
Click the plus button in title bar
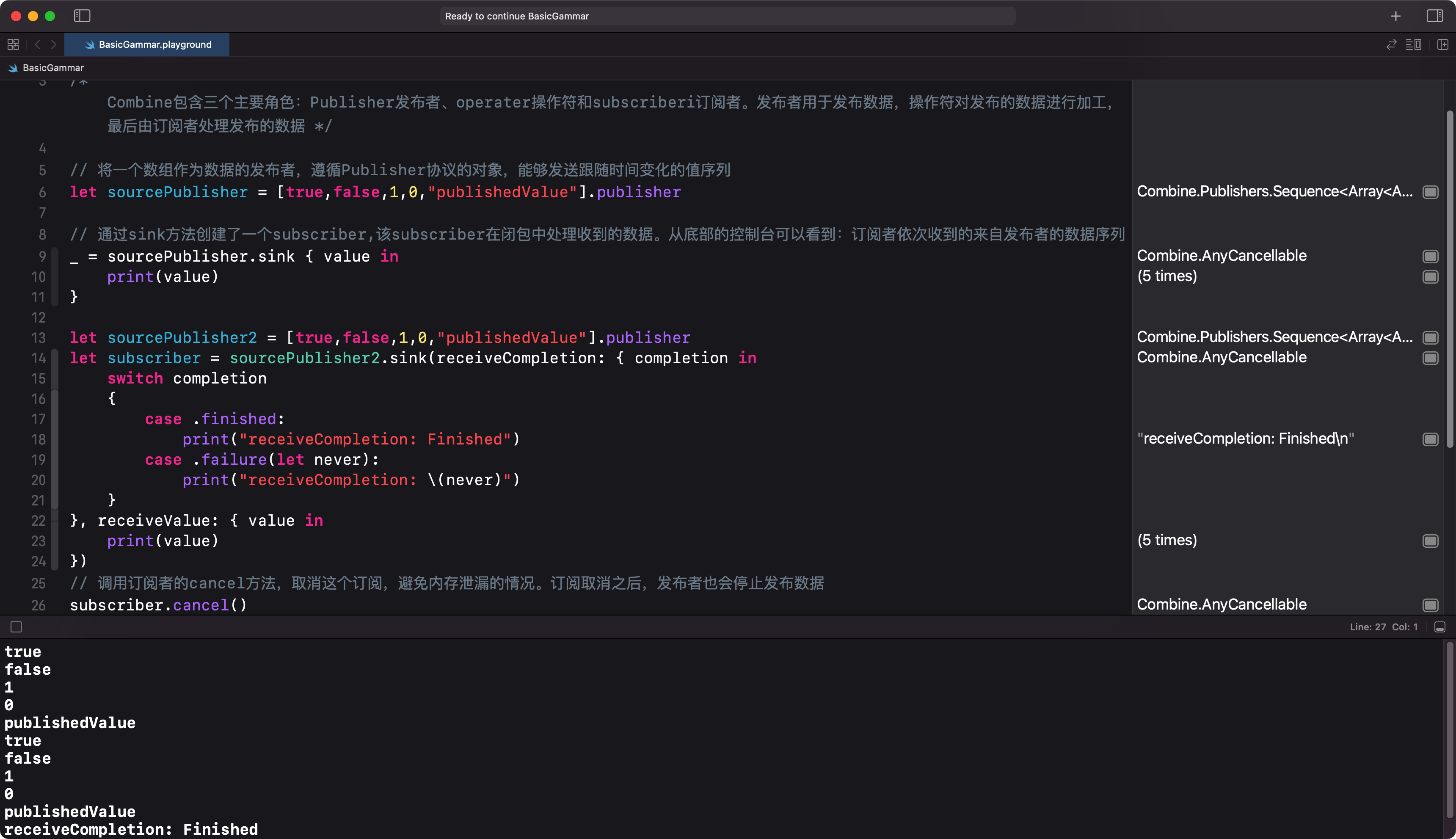click(x=1395, y=16)
